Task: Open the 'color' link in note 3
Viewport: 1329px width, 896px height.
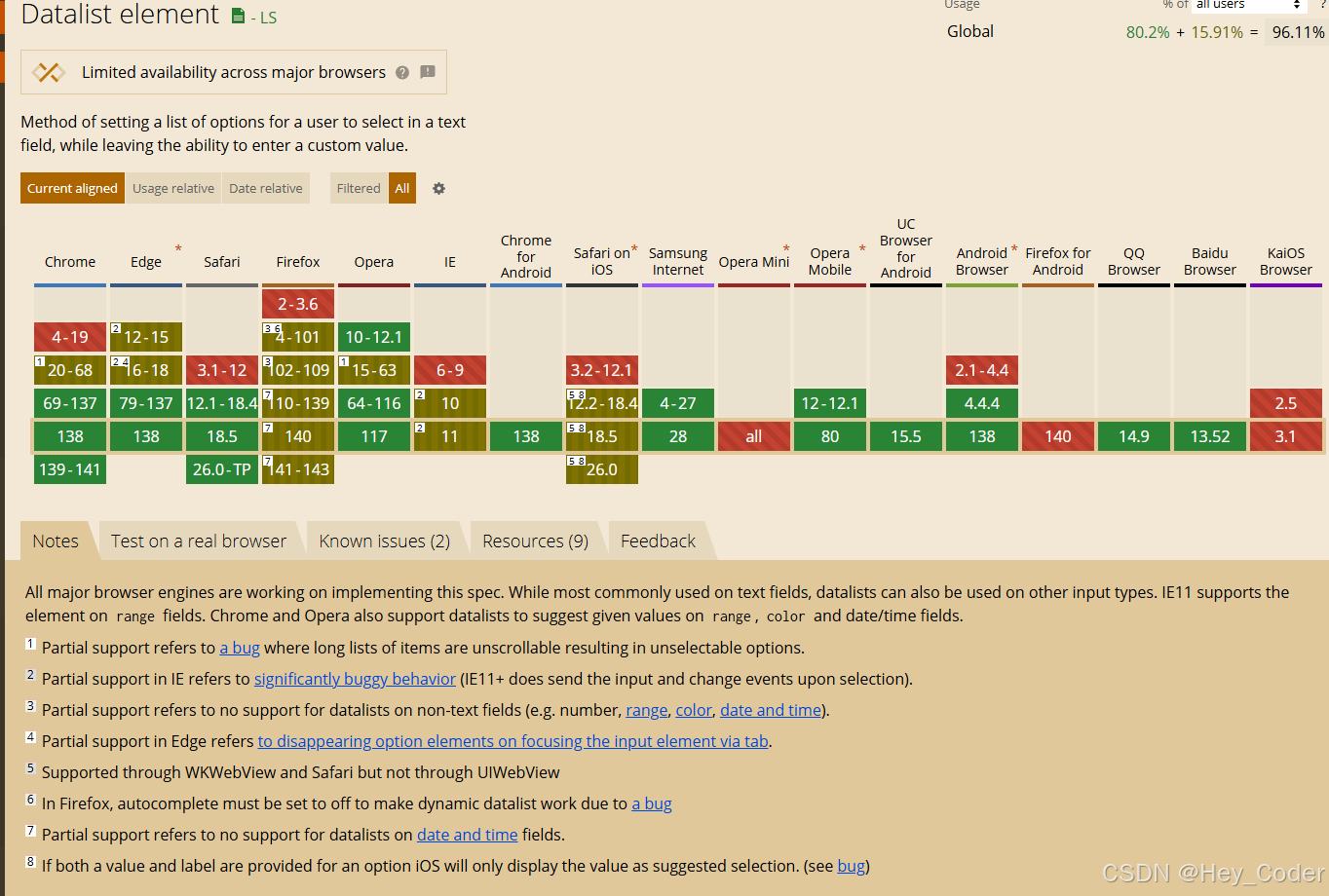Action: 694,710
